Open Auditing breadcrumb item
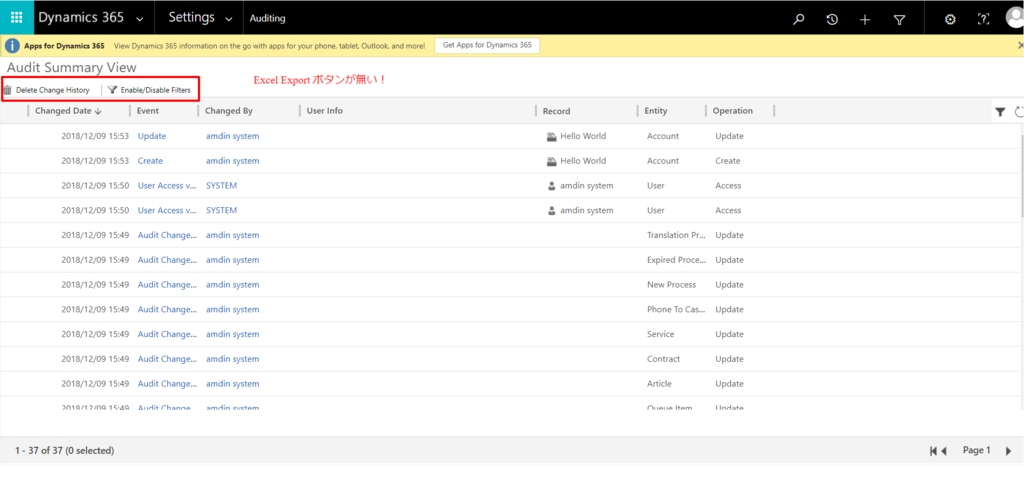This screenshot has width=1024, height=477. (x=267, y=19)
